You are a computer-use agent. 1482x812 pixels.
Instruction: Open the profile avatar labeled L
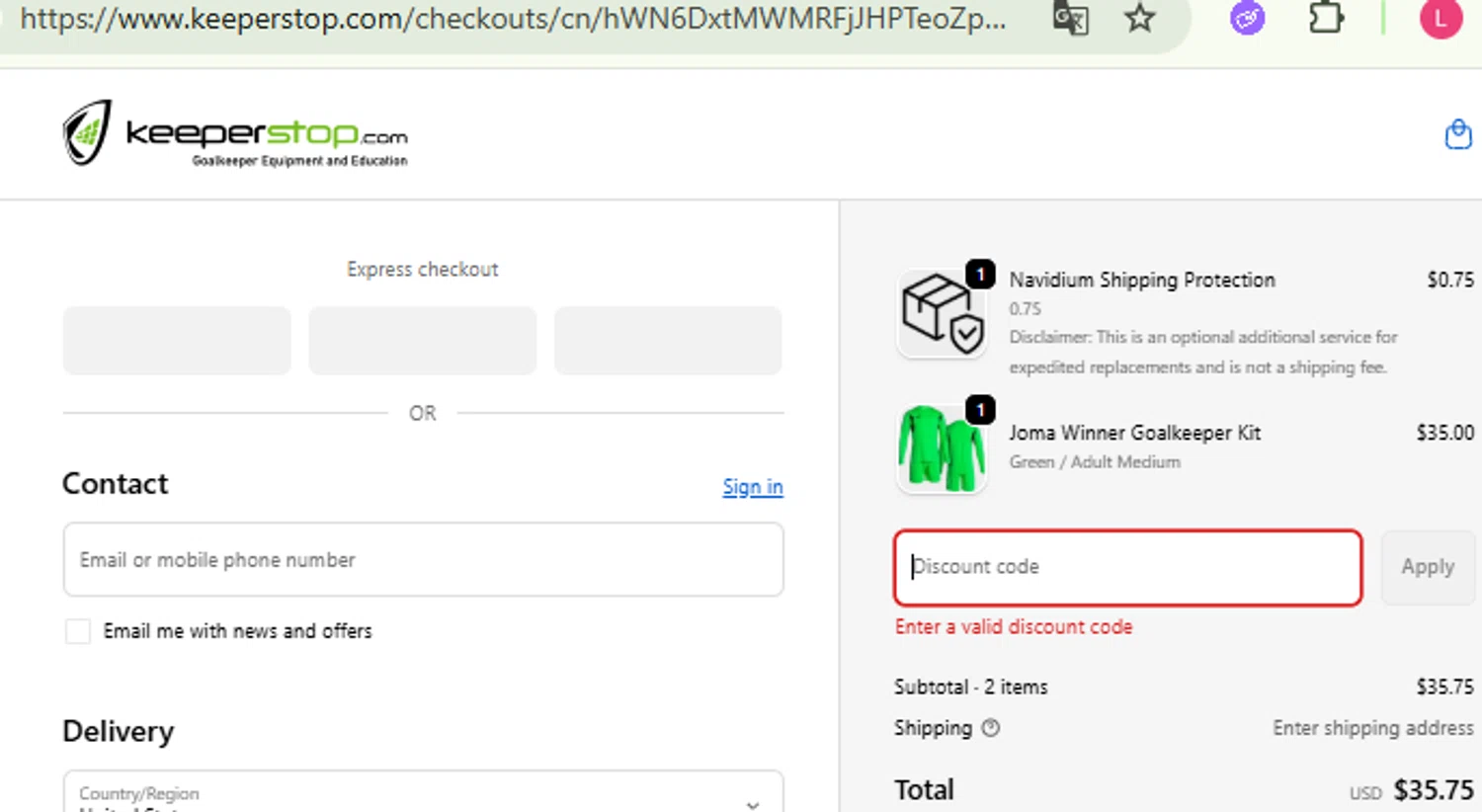point(1441,18)
